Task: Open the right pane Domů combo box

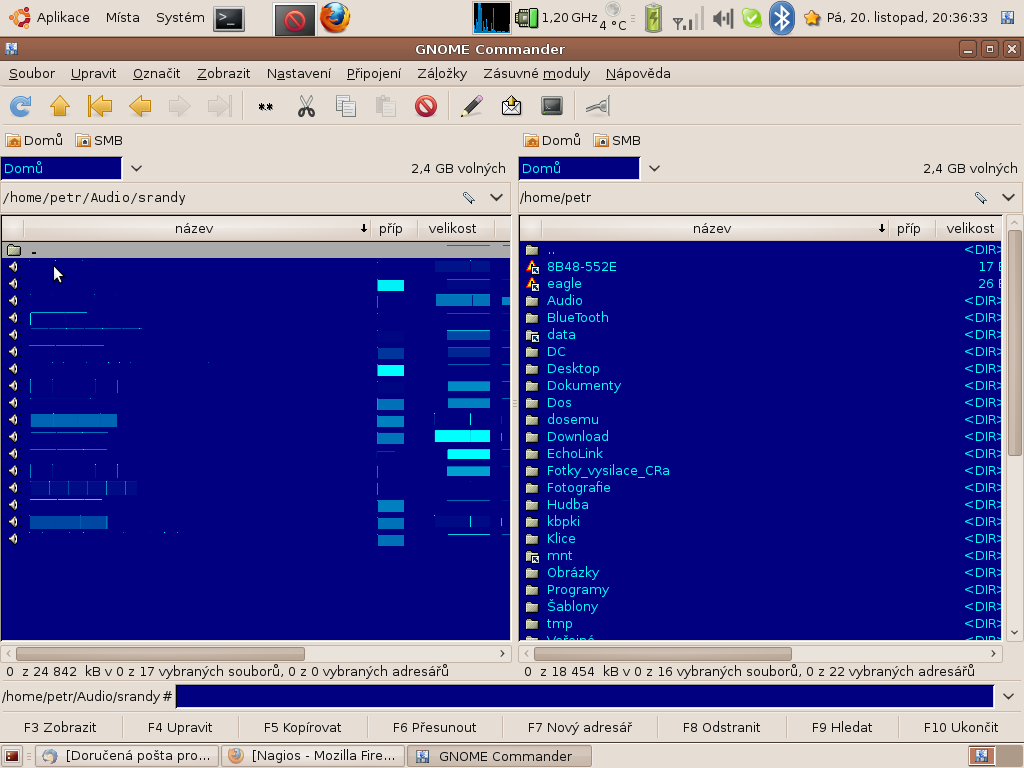Action: pyautogui.click(x=579, y=168)
